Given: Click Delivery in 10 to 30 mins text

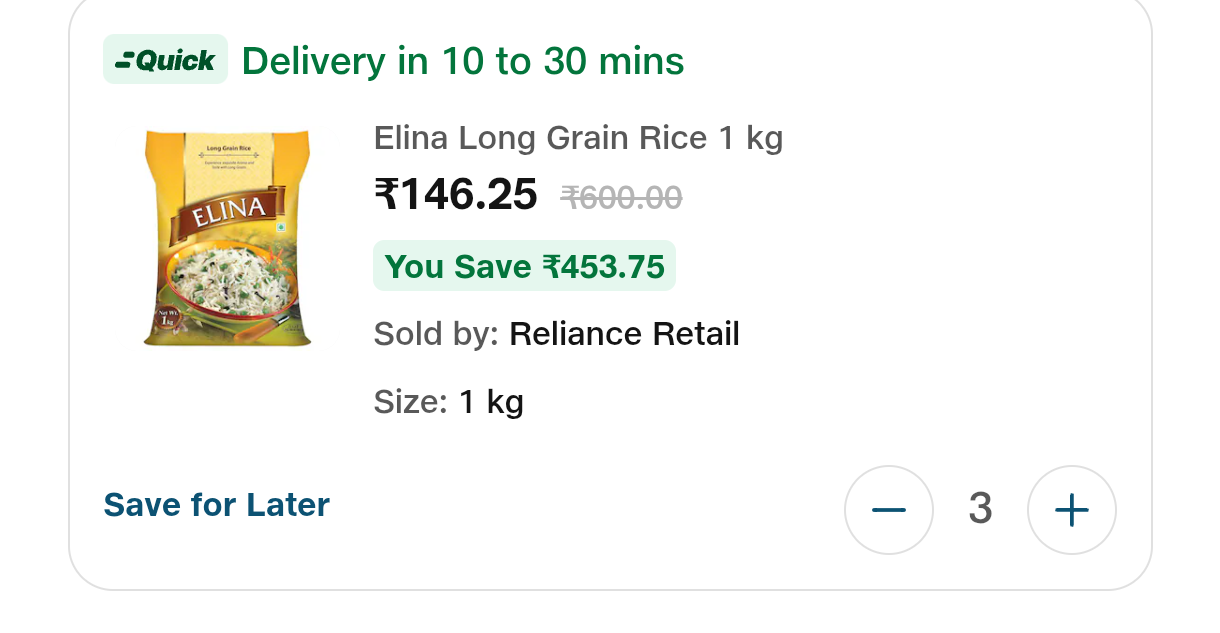Looking at the screenshot, I should click(462, 61).
